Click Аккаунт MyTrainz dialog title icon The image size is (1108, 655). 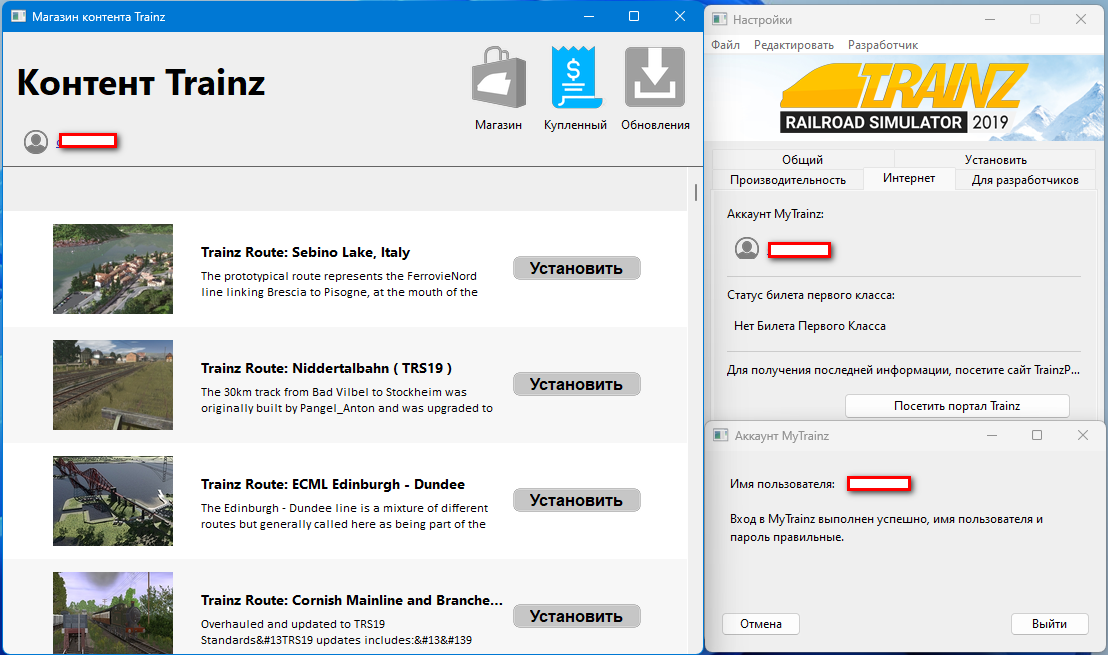click(x=721, y=435)
